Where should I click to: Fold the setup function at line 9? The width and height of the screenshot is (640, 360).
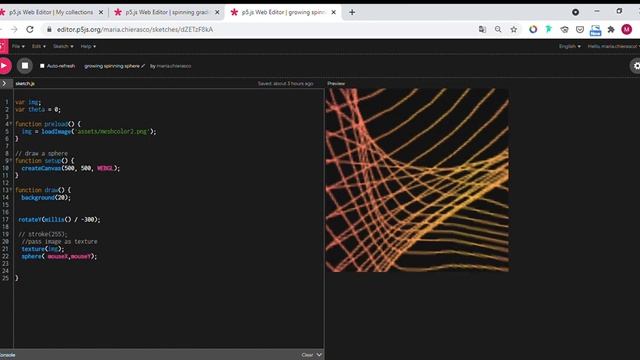pyautogui.click(x=11, y=160)
